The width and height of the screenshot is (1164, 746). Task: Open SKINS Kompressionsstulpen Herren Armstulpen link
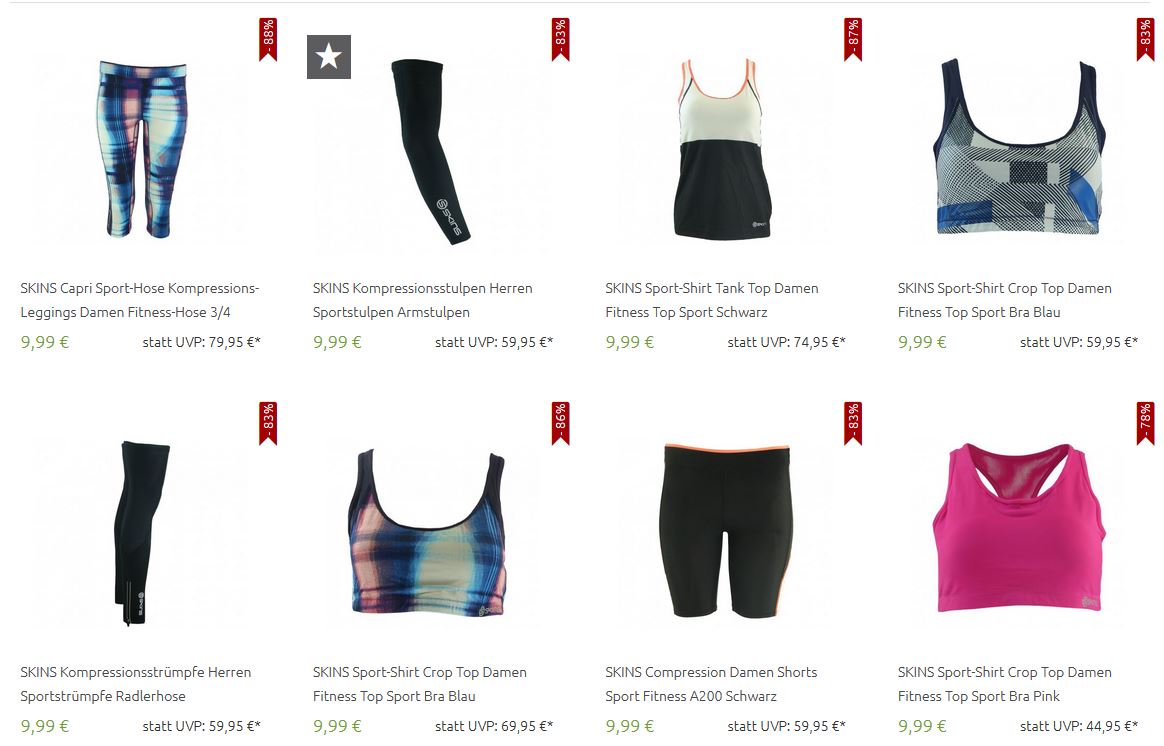click(422, 300)
